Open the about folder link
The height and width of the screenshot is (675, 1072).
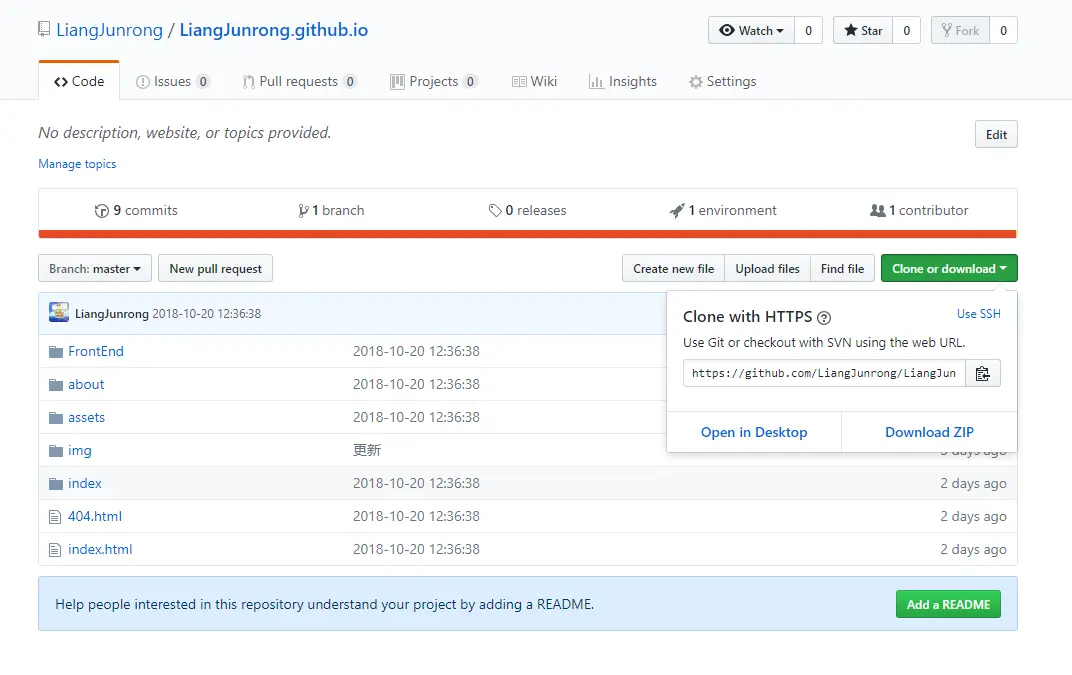coord(86,384)
